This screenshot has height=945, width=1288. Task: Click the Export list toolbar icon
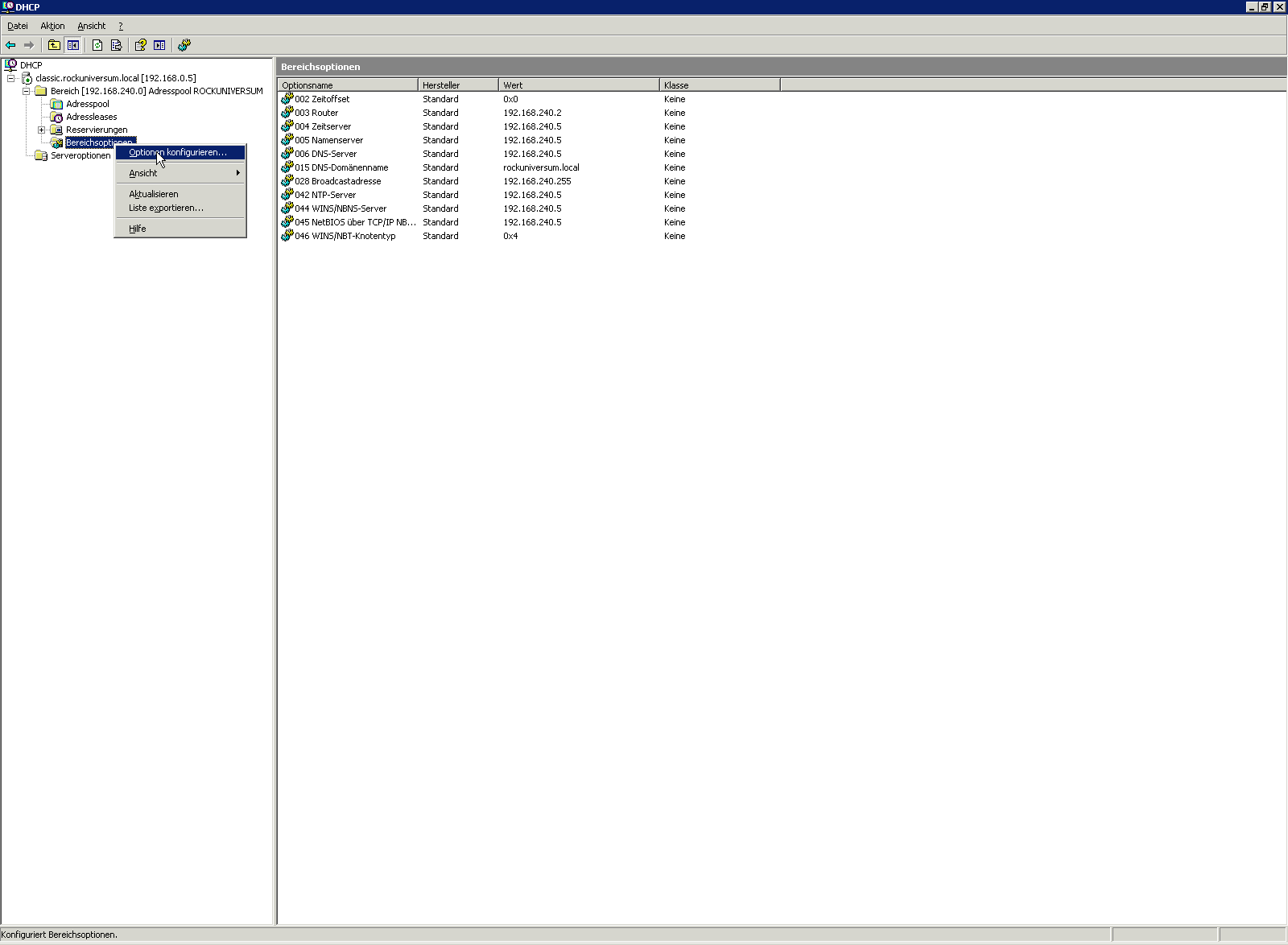(116, 45)
